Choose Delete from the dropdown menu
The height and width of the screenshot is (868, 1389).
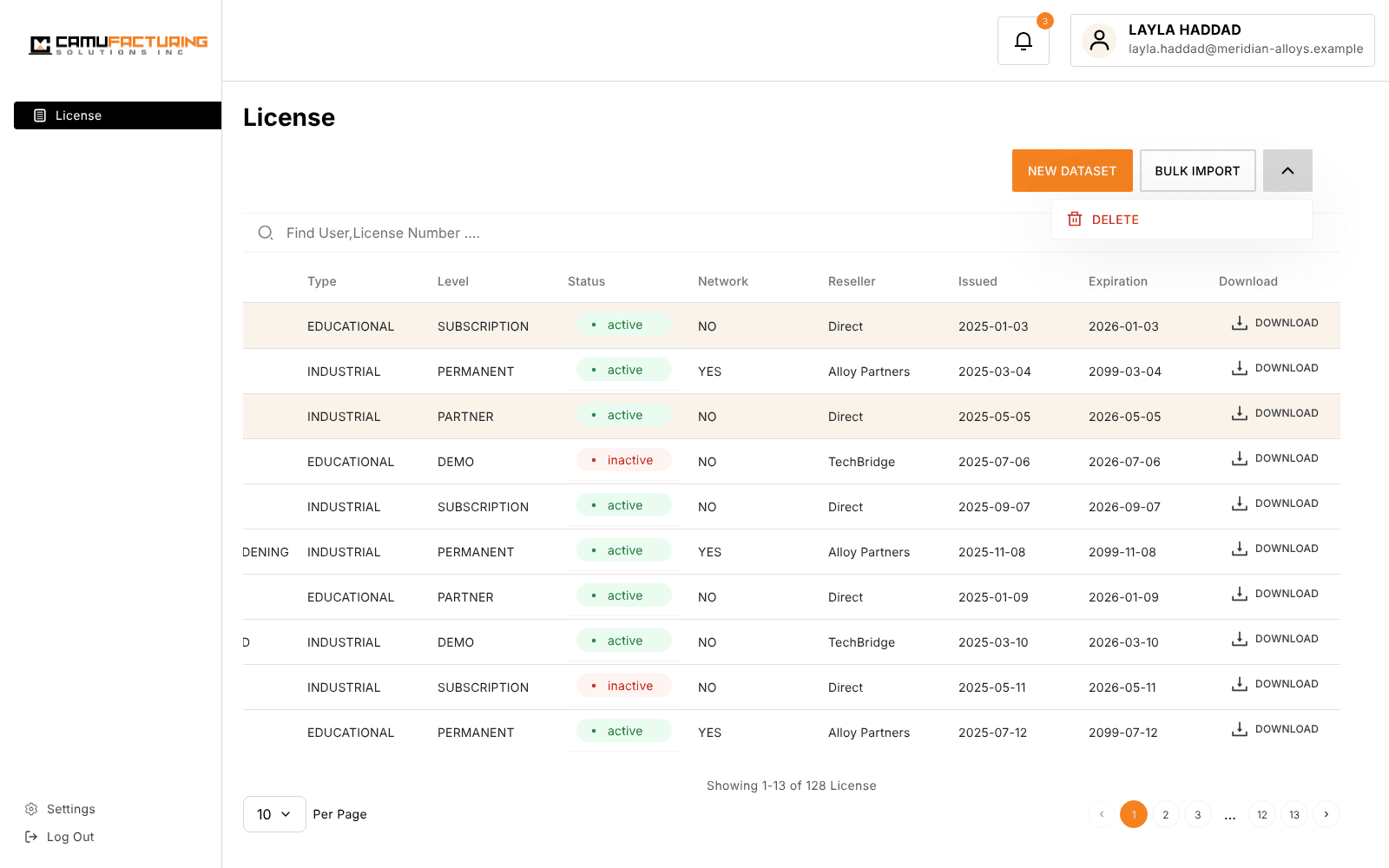[x=1182, y=219]
